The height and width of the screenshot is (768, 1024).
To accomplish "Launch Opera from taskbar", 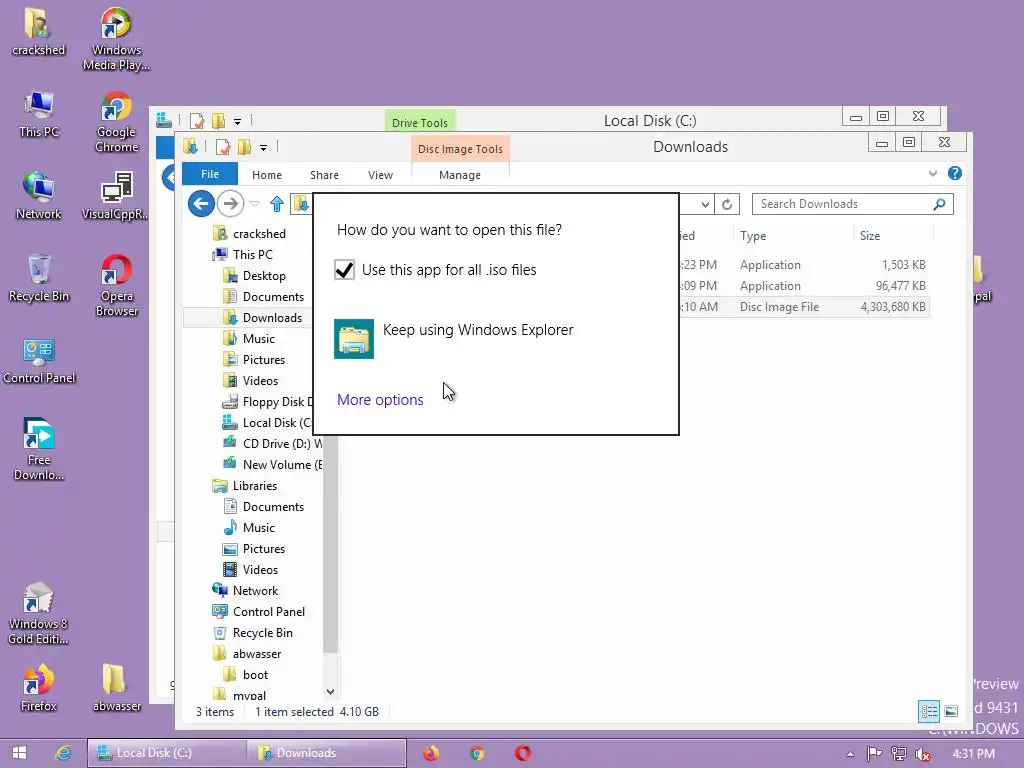I will [523, 753].
